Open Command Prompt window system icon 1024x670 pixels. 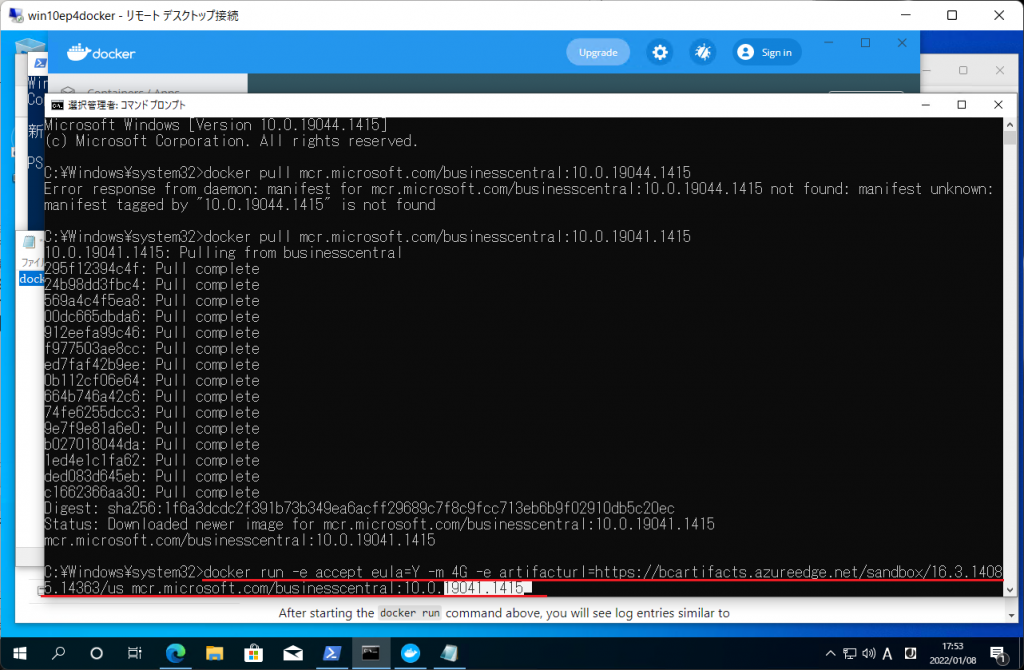(57, 105)
